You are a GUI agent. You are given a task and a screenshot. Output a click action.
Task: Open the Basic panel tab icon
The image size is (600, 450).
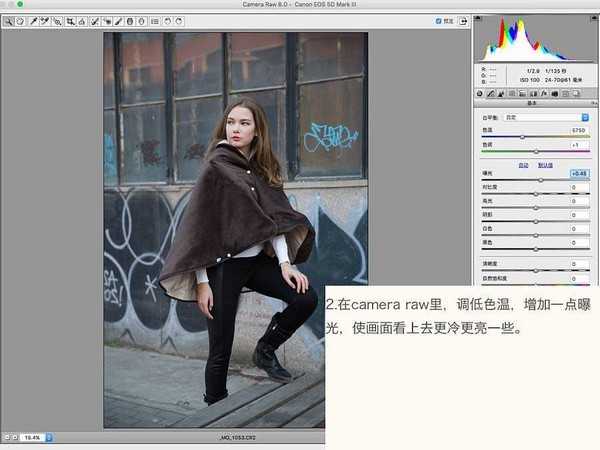[479, 93]
